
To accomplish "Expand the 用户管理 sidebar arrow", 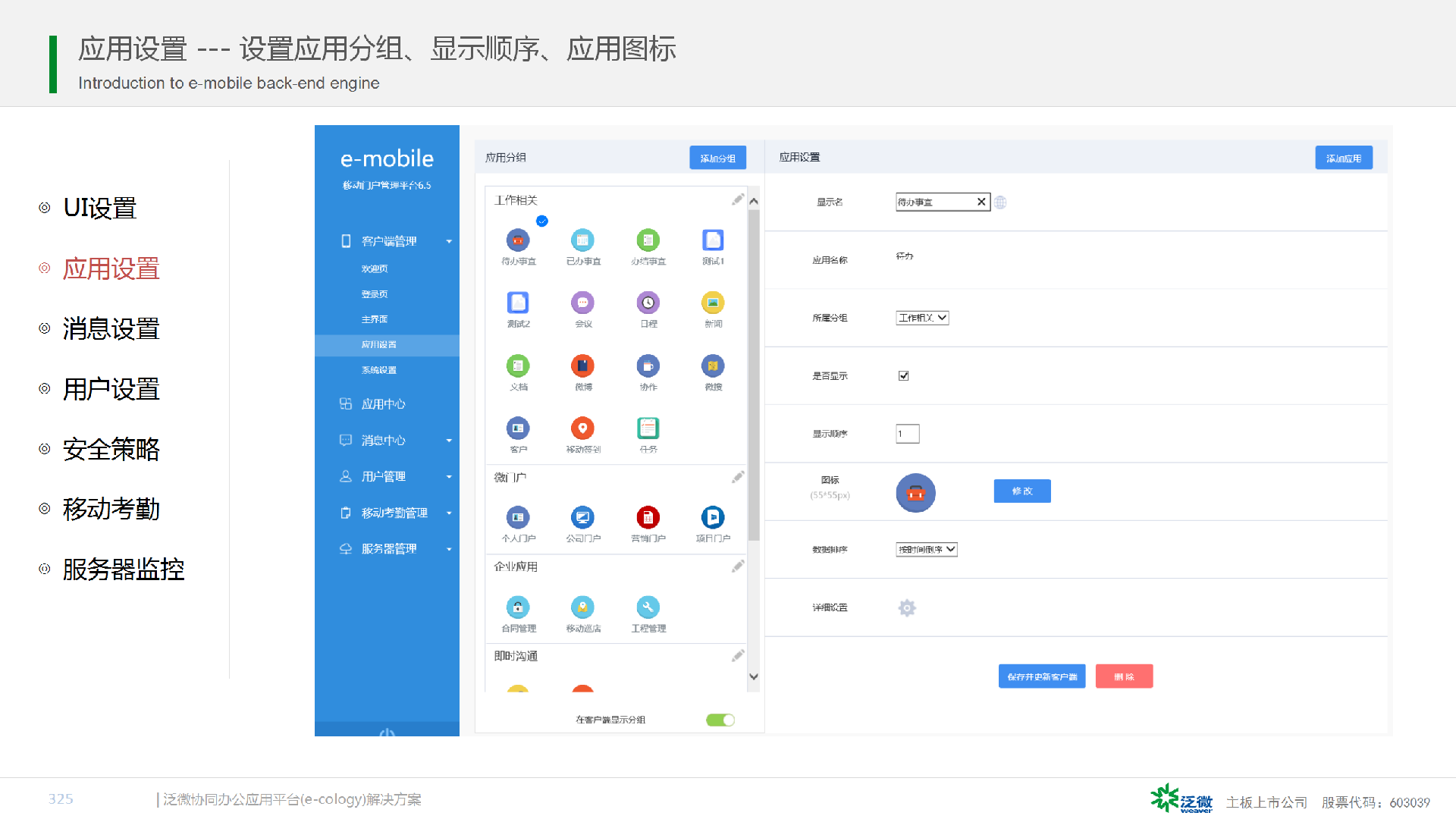I will tap(449, 477).
